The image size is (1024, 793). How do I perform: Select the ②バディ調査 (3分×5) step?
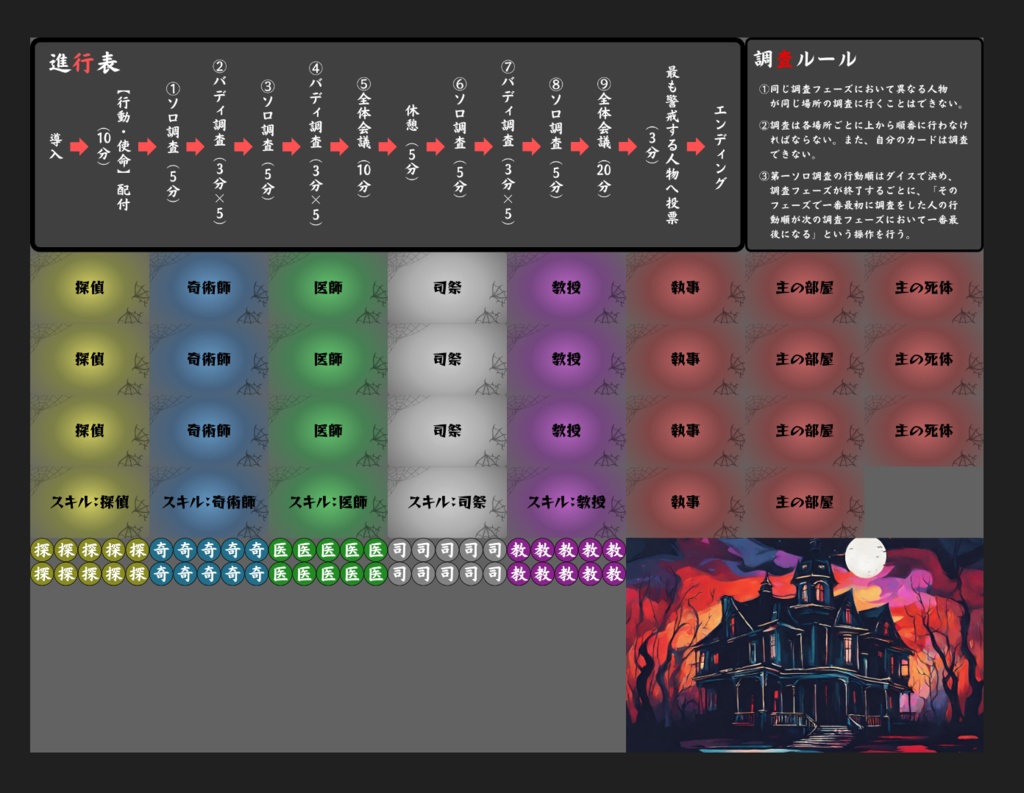pos(219,142)
